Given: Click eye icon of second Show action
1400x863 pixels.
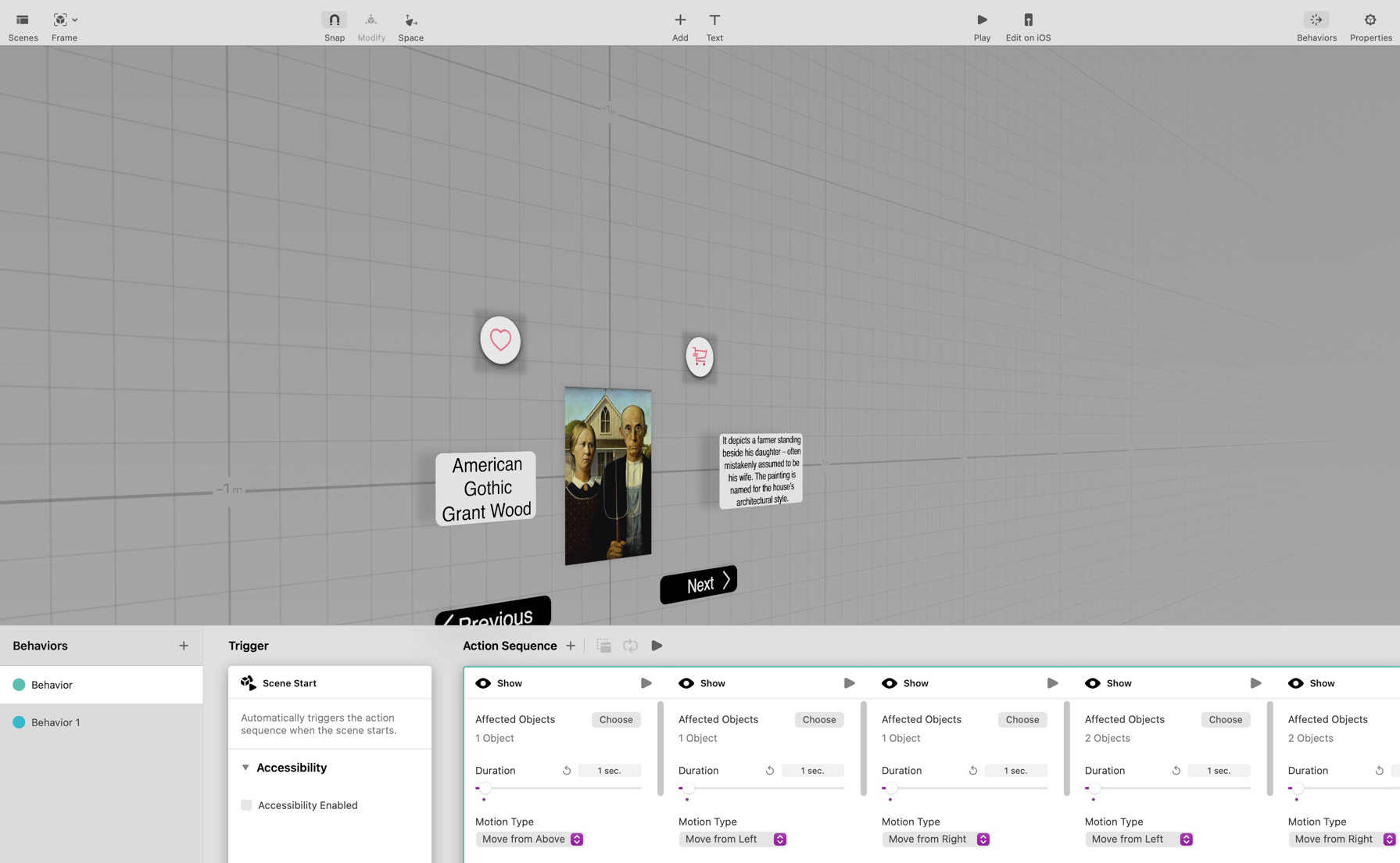Looking at the screenshot, I should pyautogui.click(x=686, y=683).
